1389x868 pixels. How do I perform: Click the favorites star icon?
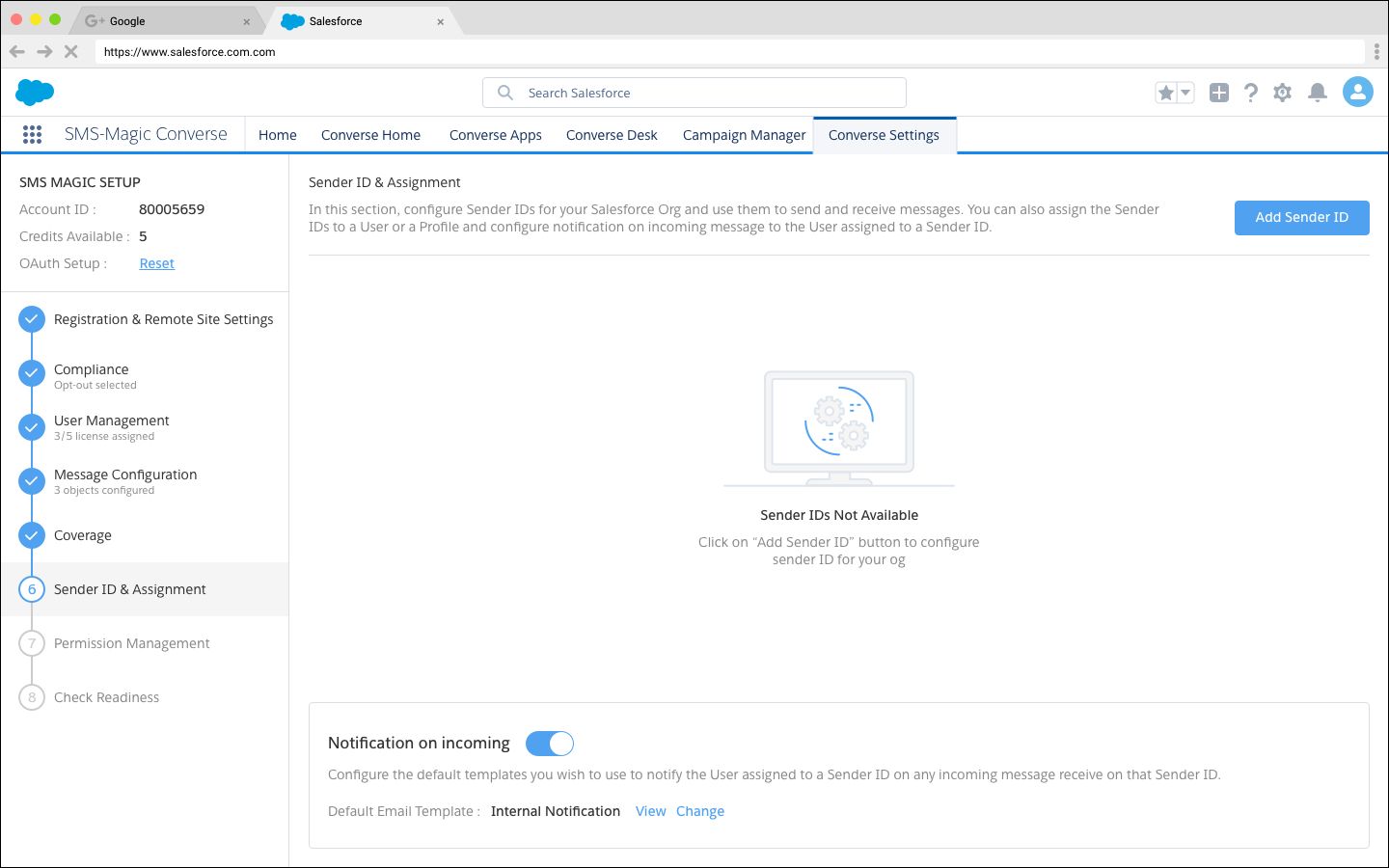tap(1166, 93)
